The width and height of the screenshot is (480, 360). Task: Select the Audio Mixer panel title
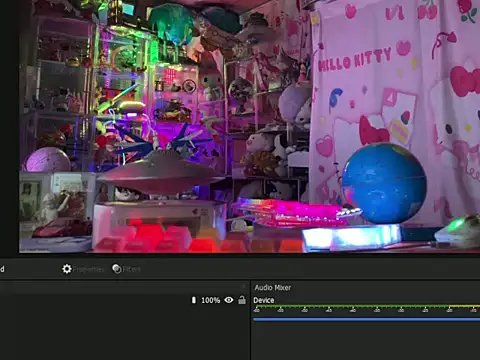(x=273, y=287)
